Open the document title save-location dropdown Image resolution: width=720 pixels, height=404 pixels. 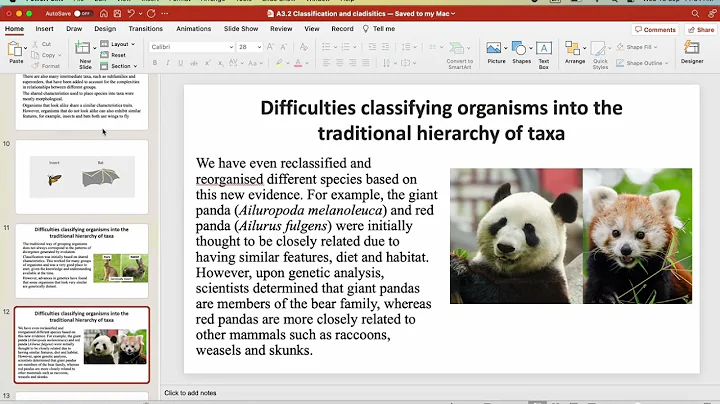click(x=453, y=14)
